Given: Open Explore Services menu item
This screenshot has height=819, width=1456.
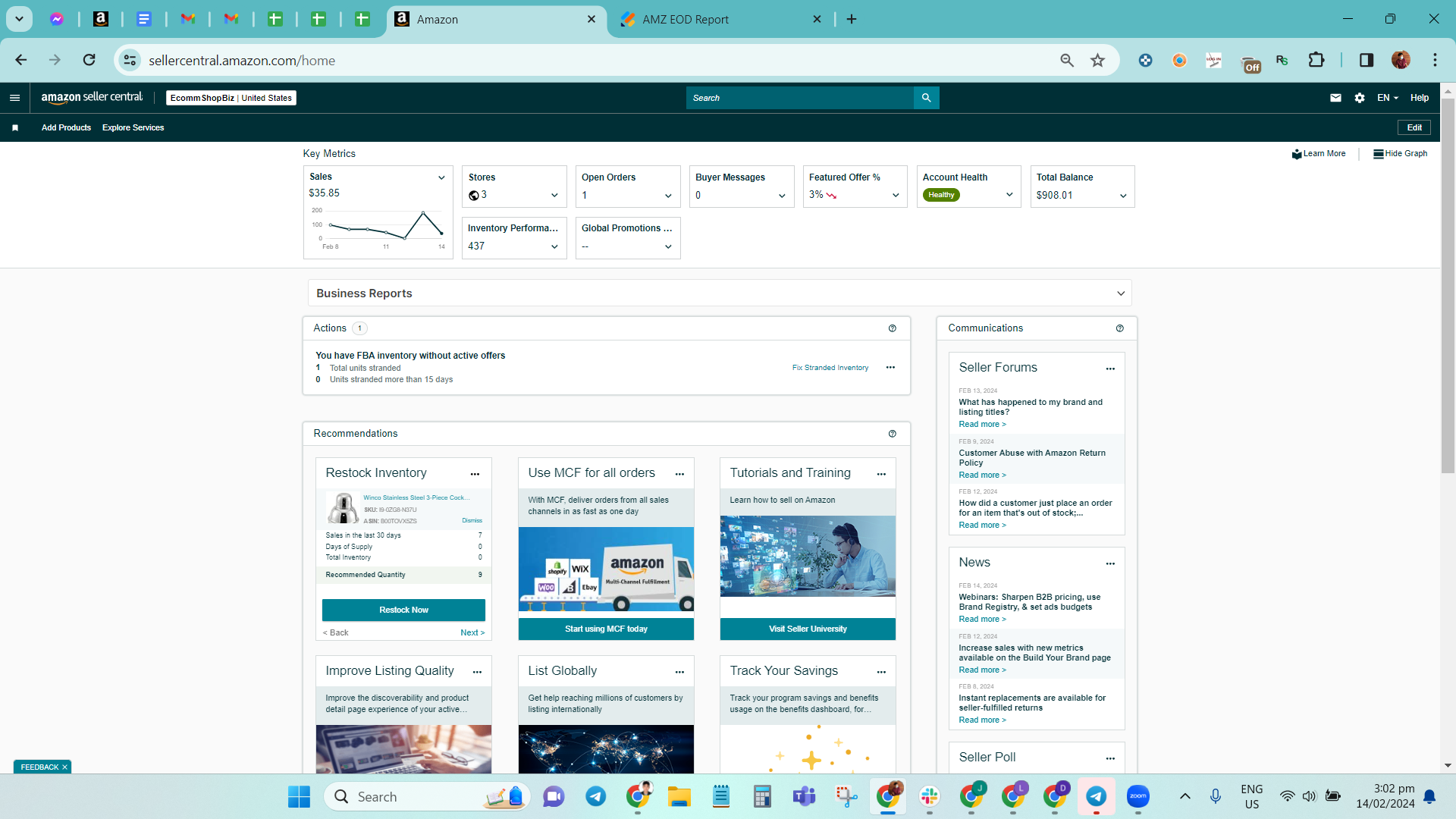Looking at the screenshot, I should (x=133, y=128).
